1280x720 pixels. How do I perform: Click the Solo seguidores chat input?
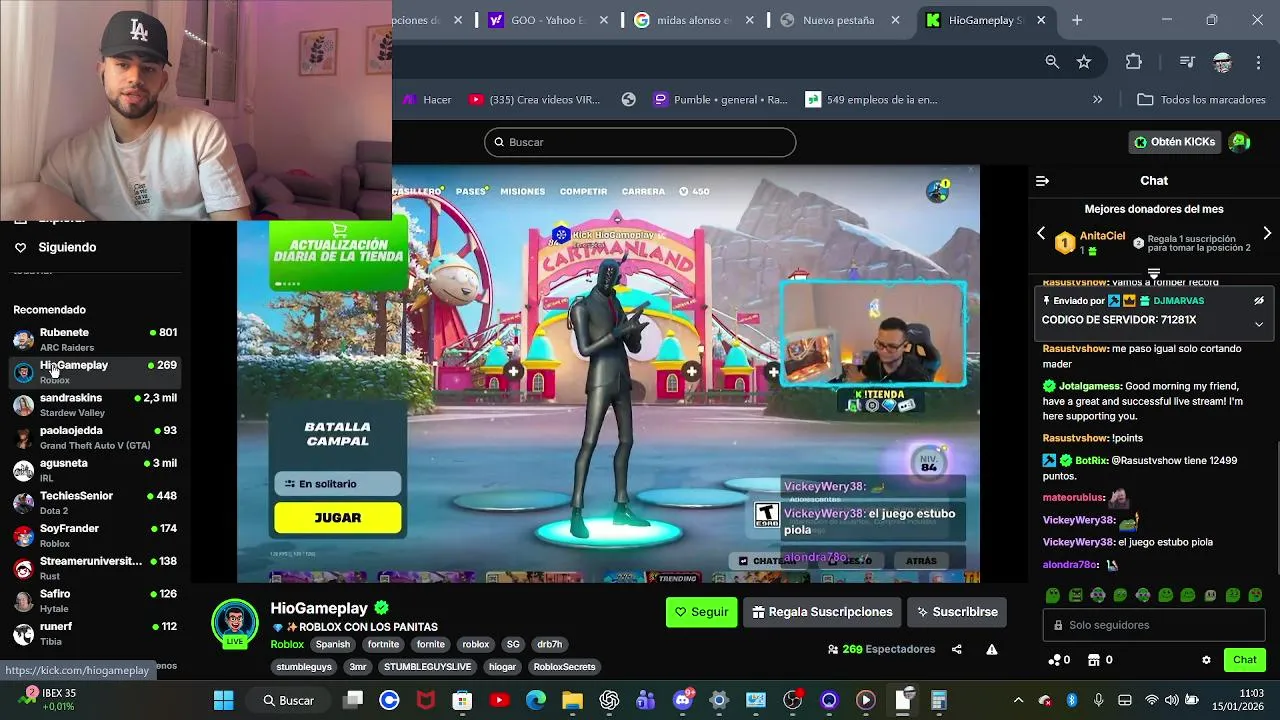(1154, 625)
